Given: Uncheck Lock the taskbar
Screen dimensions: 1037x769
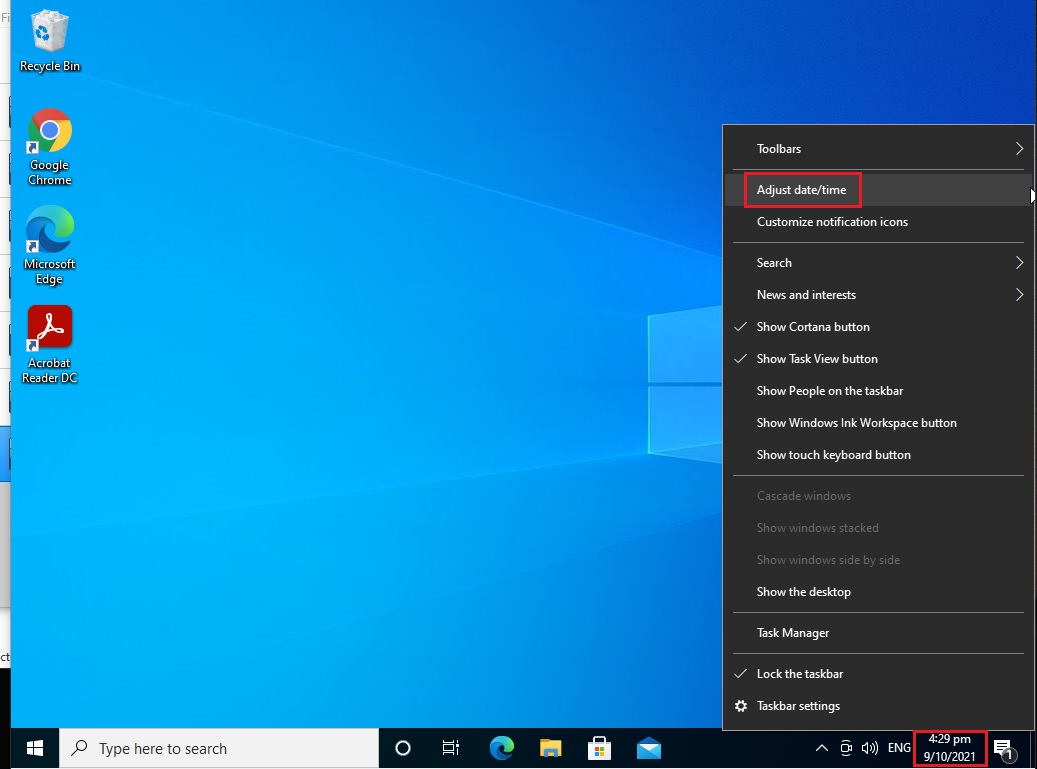Looking at the screenshot, I should [801, 673].
